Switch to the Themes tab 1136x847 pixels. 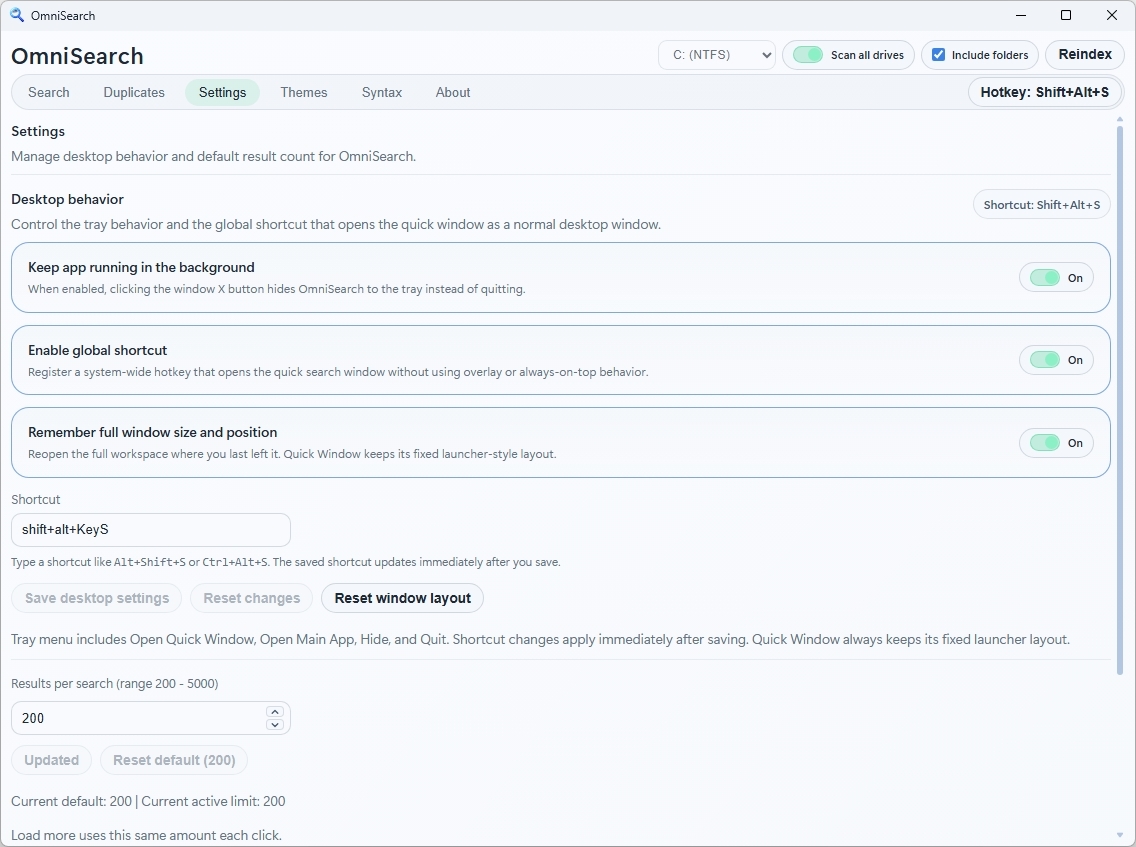coord(304,92)
